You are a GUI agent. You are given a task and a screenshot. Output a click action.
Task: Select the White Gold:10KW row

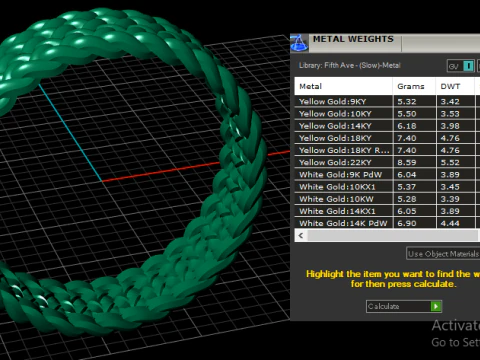pyautogui.click(x=387, y=199)
